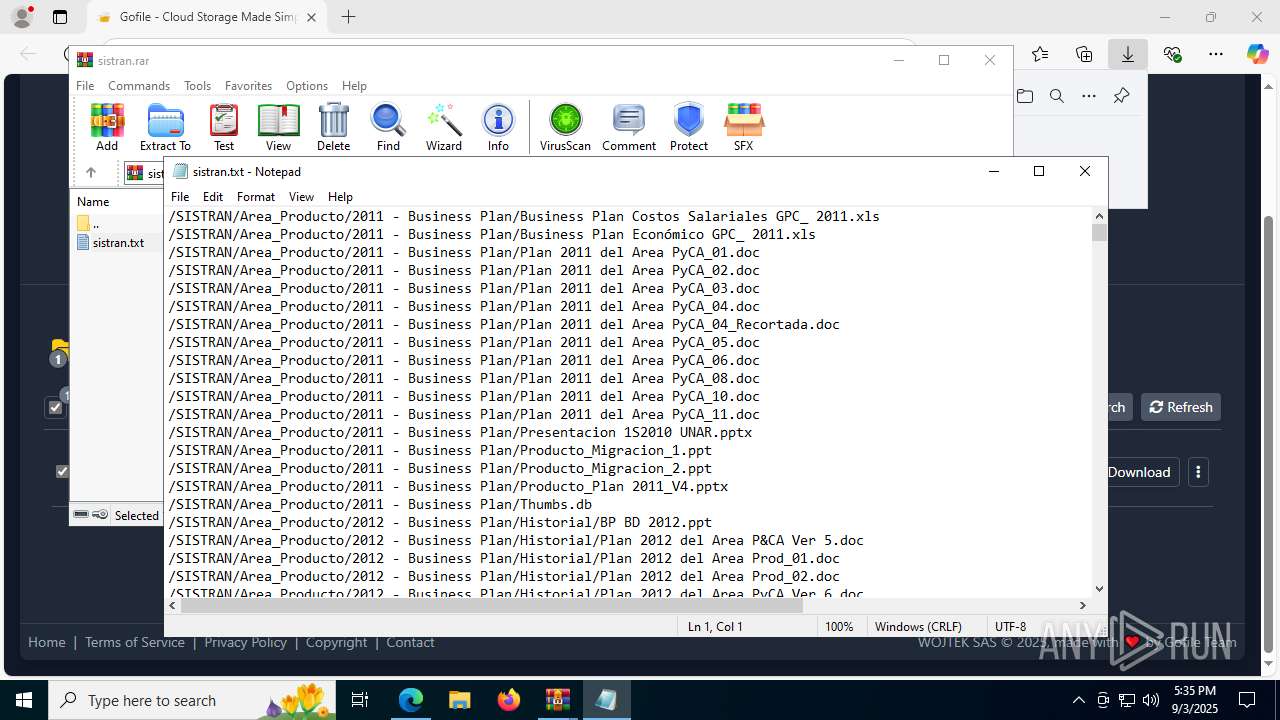Click the Protect archive icon
The image size is (1280, 720).
pos(689,127)
